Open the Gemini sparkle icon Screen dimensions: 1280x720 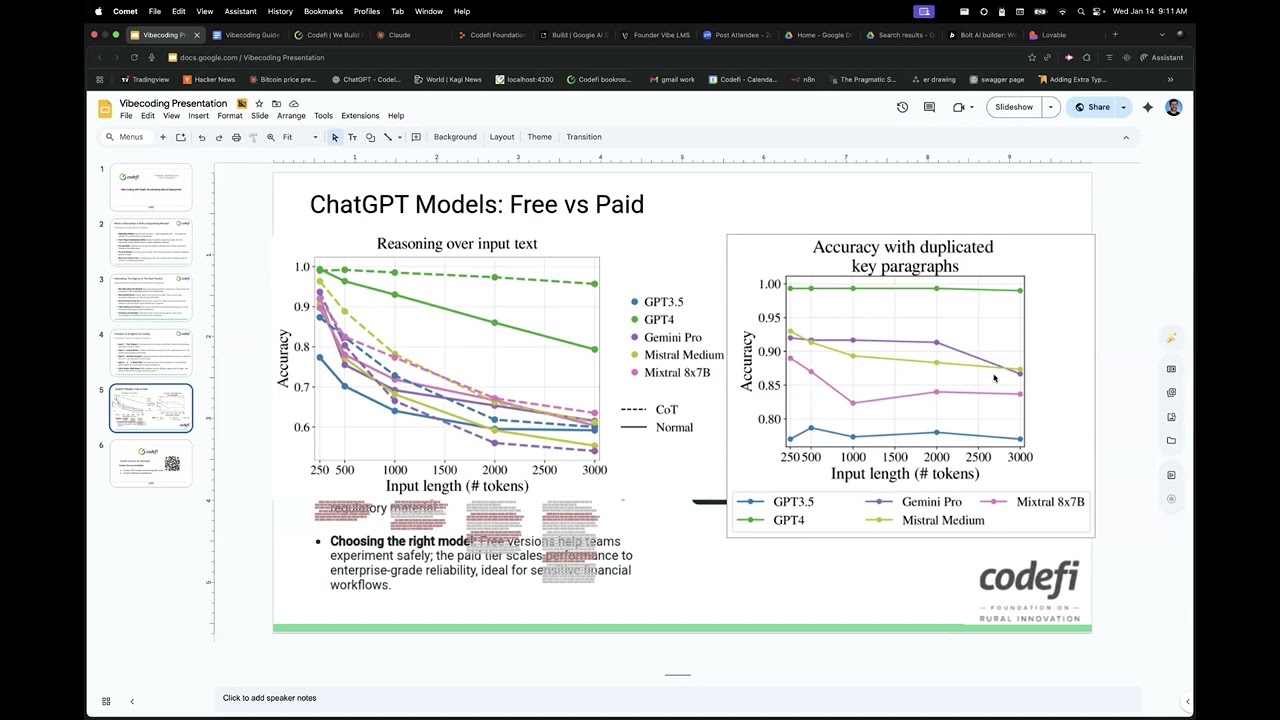(1148, 107)
